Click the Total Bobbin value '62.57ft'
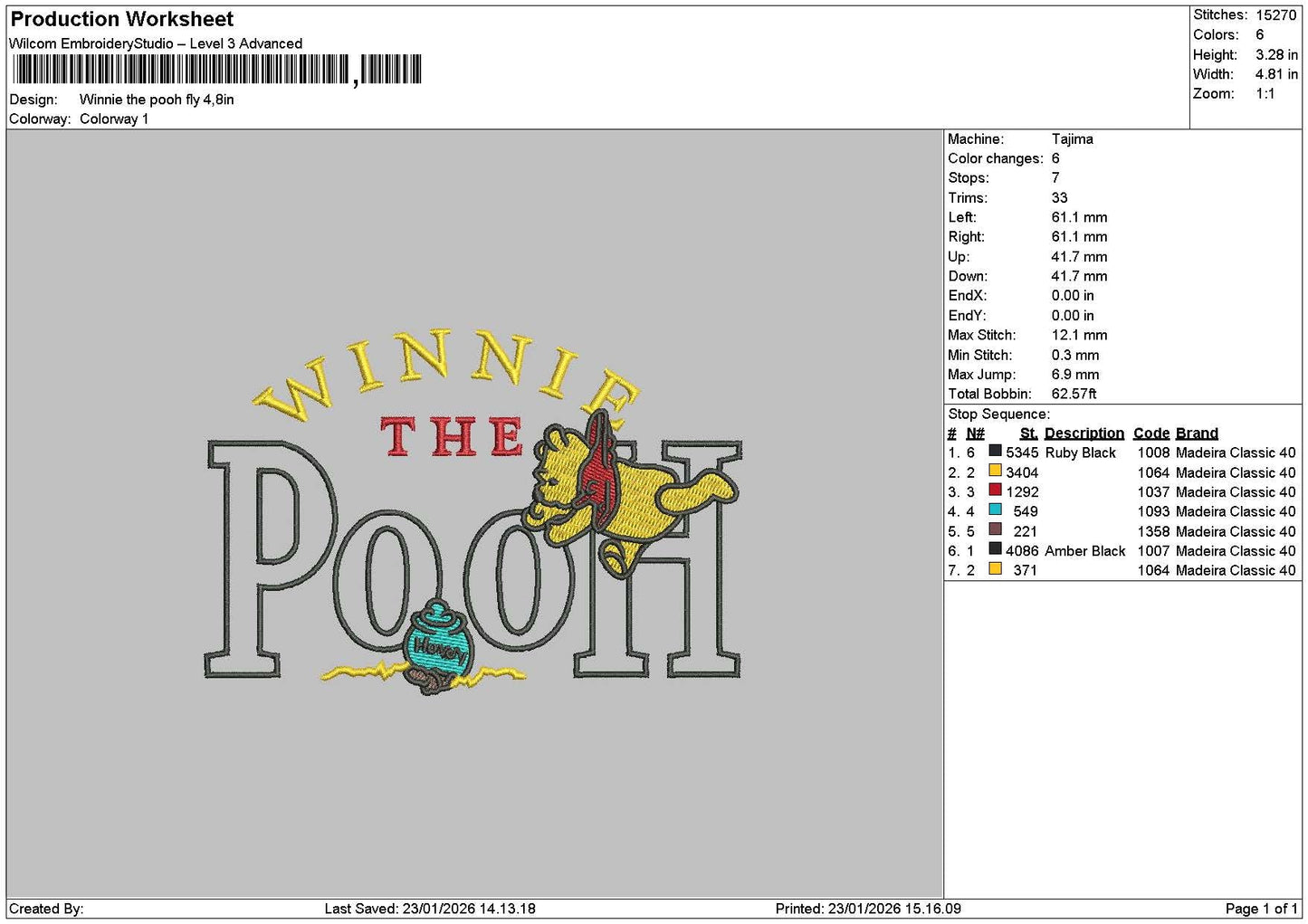Screen dimensions: 1308x924 tap(1074, 395)
